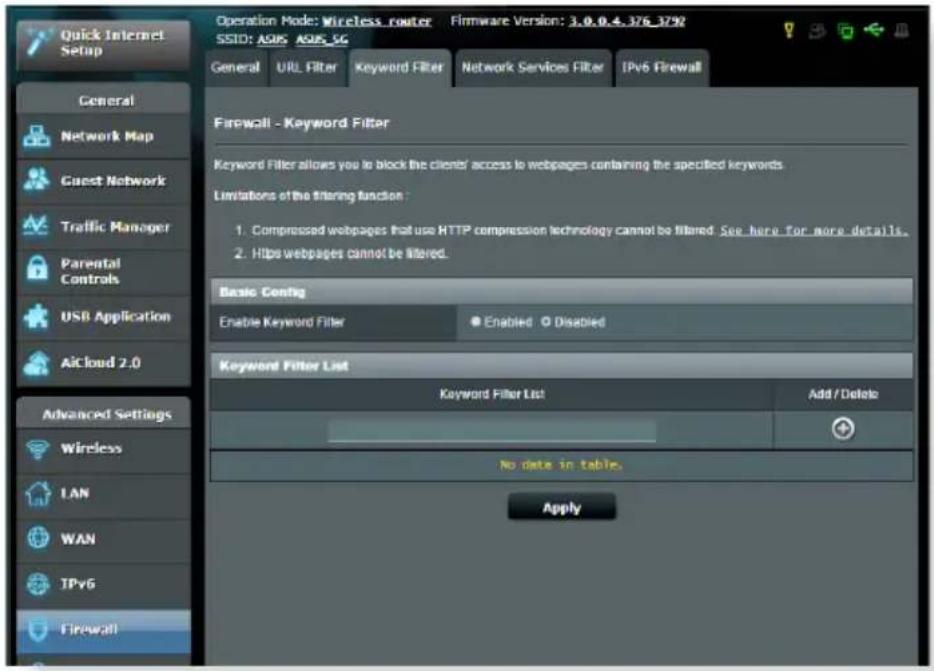
Task: Open Network Map from the sidebar
Action: coord(104,136)
